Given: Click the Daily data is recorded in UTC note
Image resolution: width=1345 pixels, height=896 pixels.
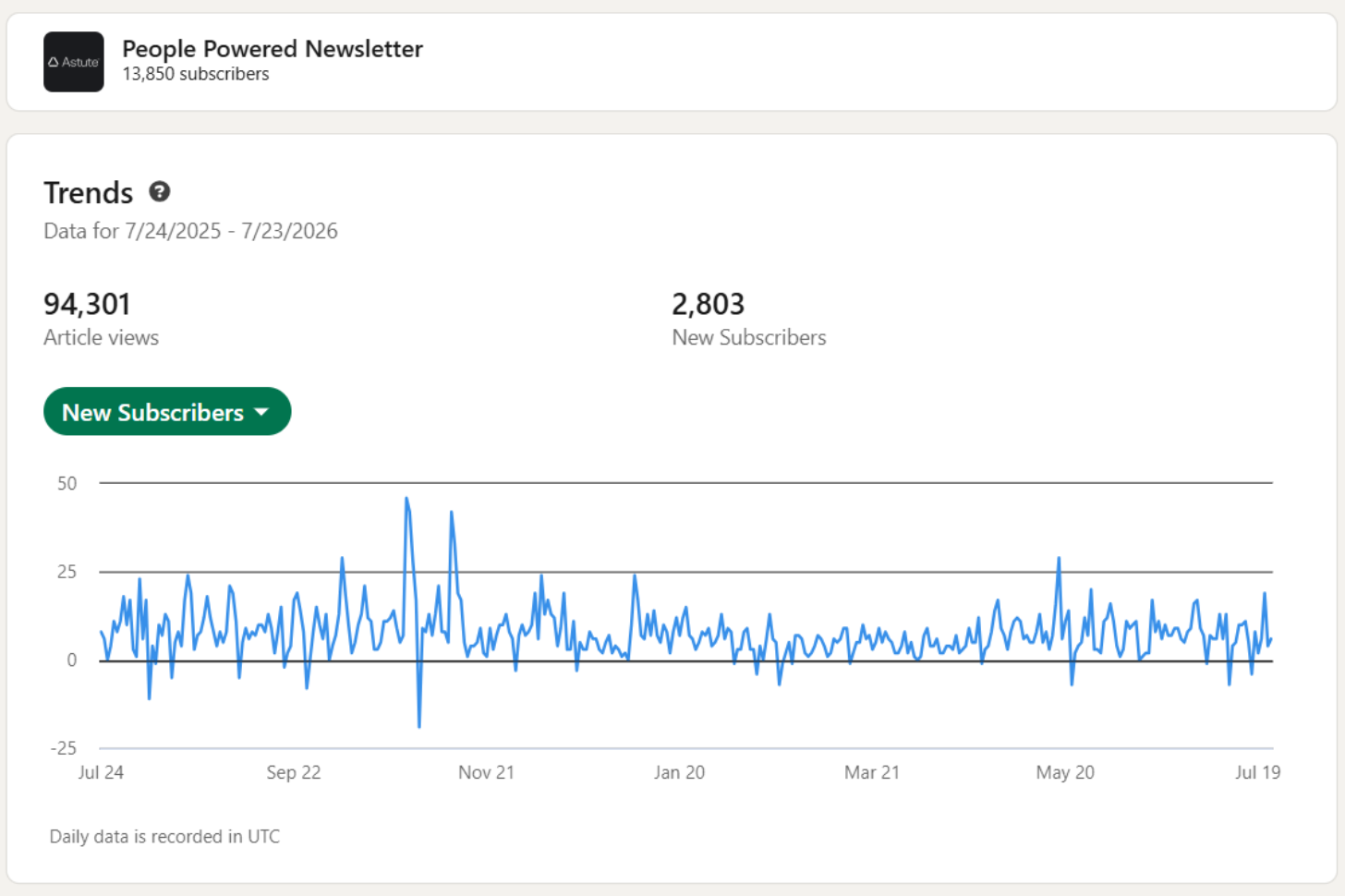Looking at the screenshot, I should (x=164, y=836).
